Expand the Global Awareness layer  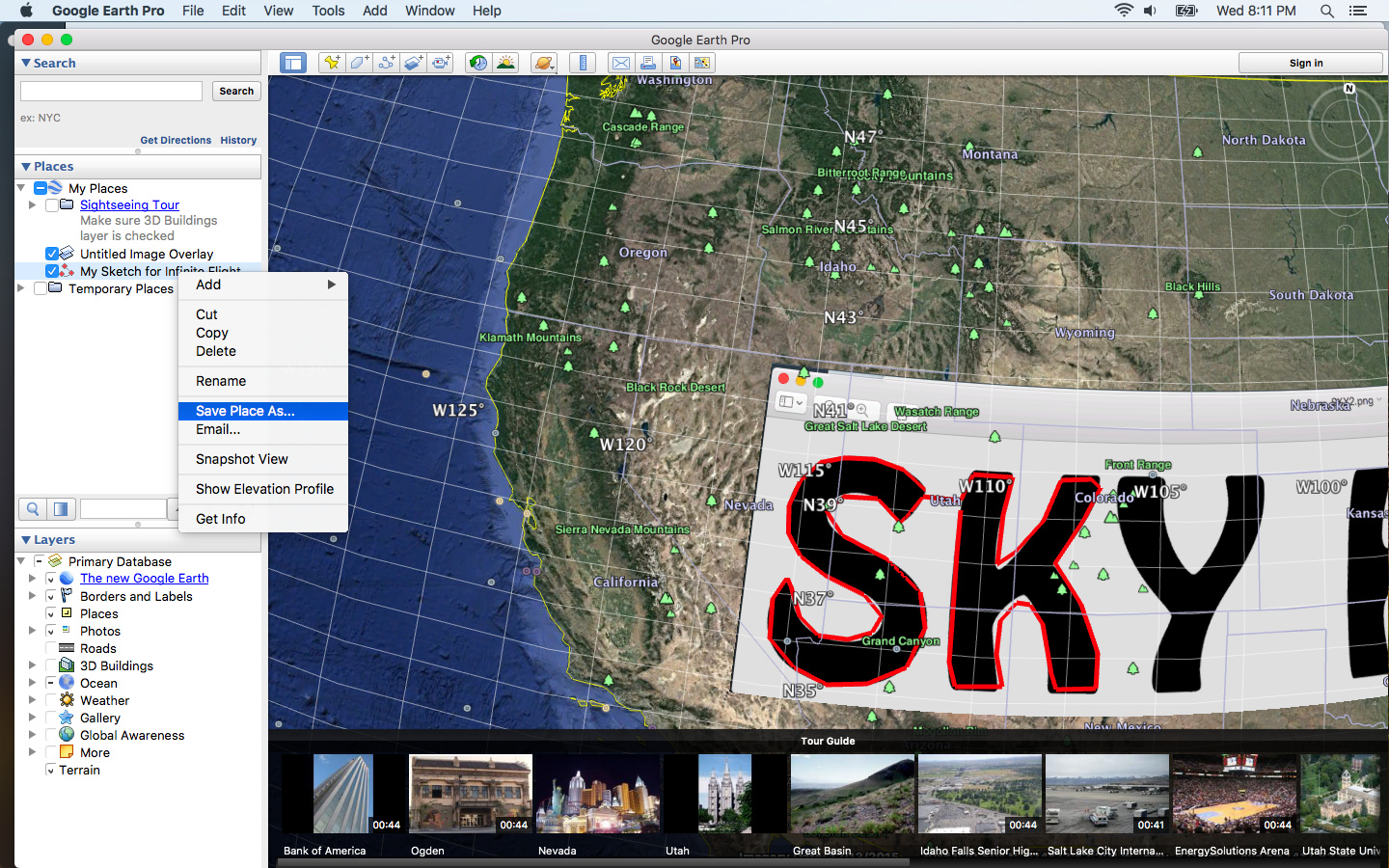(32, 735)
